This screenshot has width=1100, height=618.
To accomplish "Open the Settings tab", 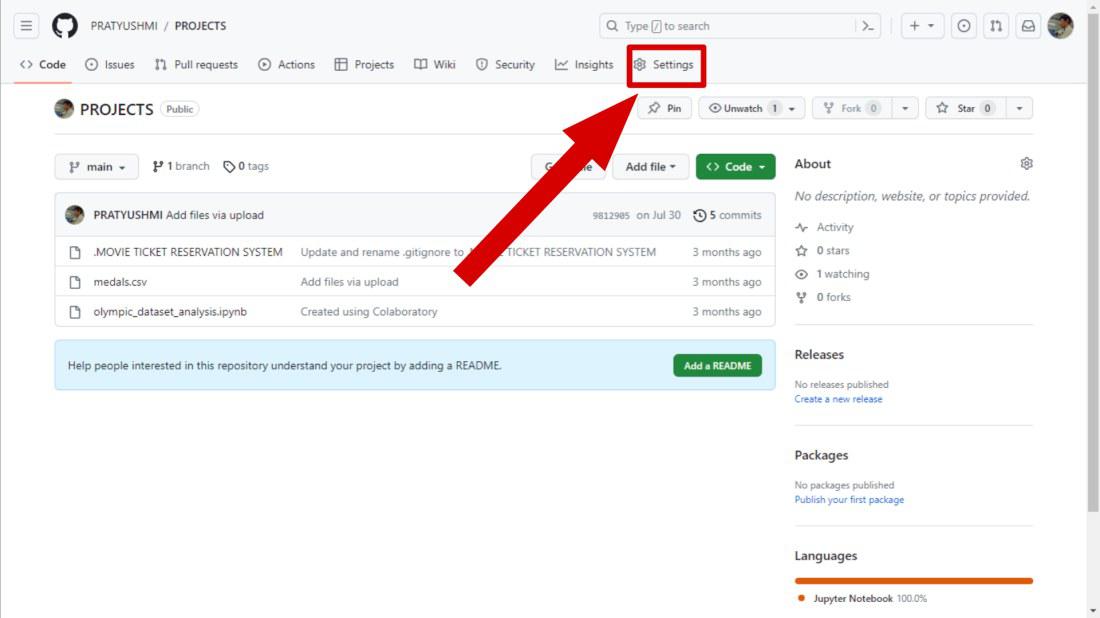I will pyautogui.click(x=664, y=65).
